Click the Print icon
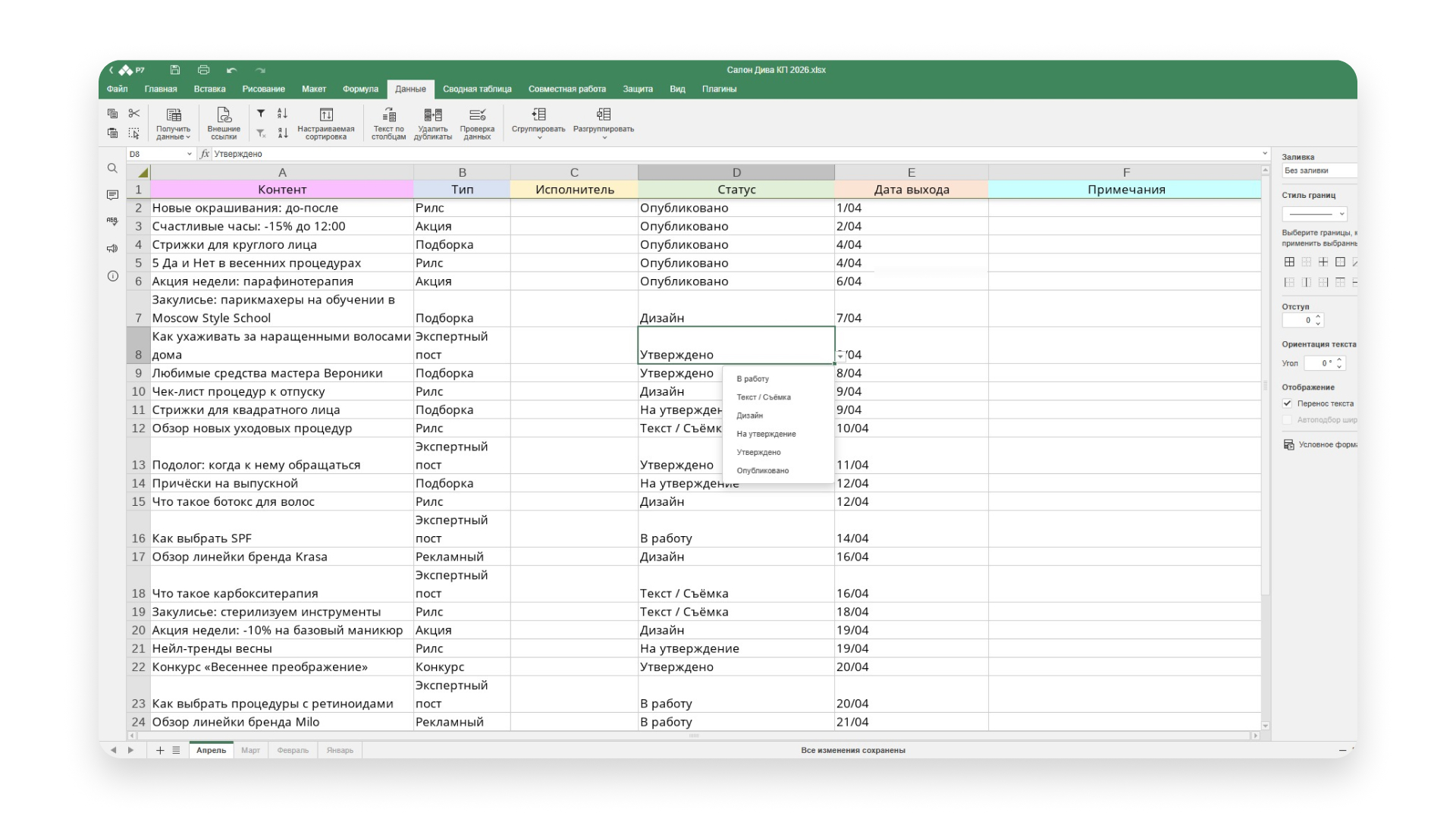 (x=203, y=70)
